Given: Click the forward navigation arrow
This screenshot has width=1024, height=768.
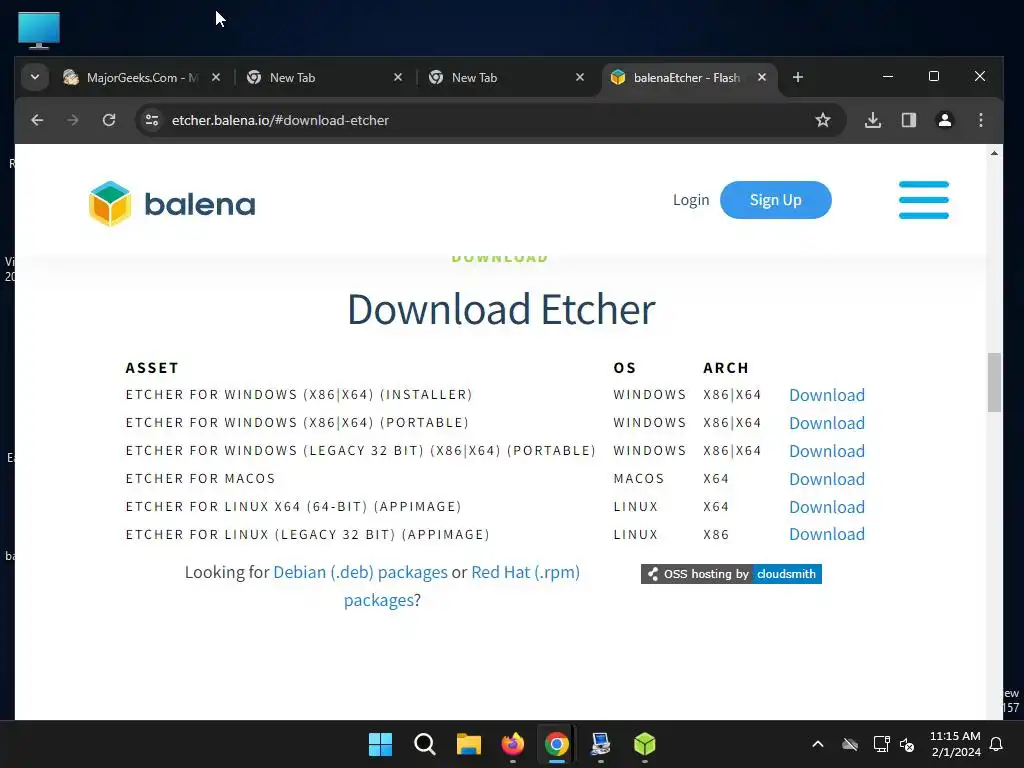Looking at the screenshot, I should 73,120.
